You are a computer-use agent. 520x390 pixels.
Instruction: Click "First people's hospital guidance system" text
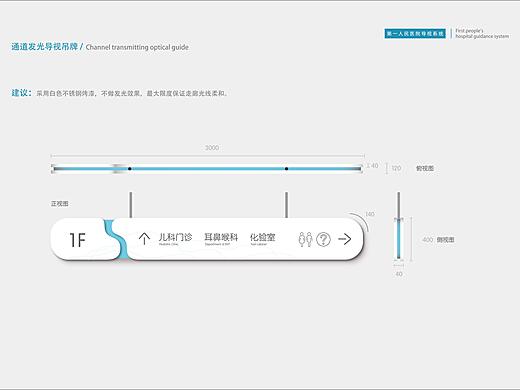click(x=482, y=33)
